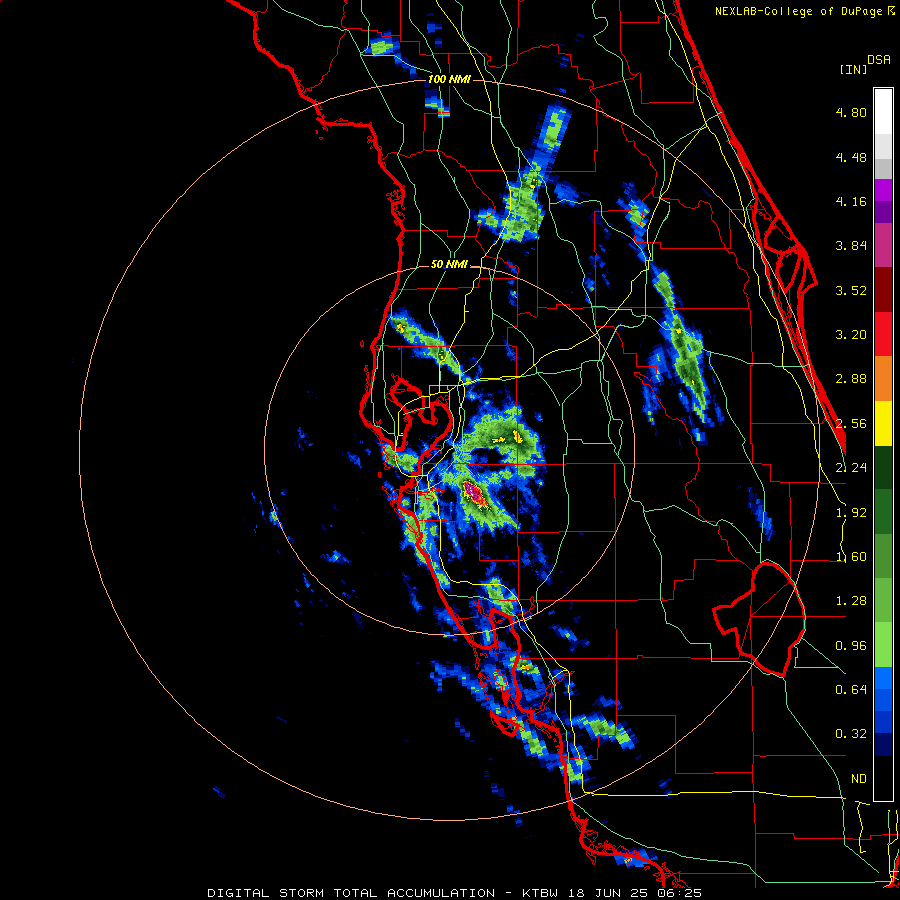Click the '0.96' scale value
Screen dimensions: 900x900
(851, 646)
